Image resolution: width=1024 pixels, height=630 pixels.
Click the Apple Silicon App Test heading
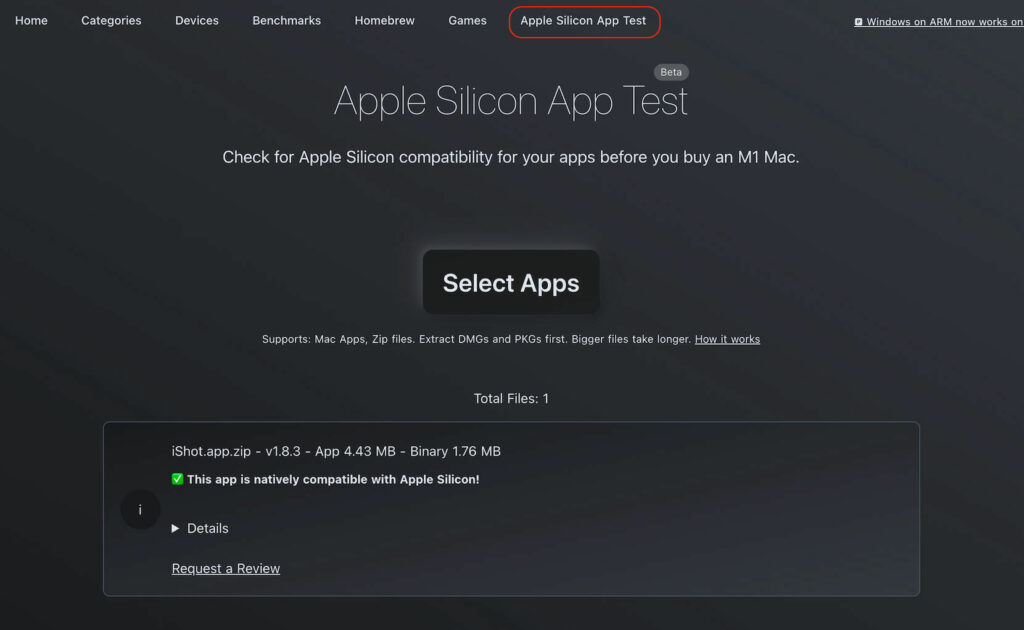coord(511,101)
